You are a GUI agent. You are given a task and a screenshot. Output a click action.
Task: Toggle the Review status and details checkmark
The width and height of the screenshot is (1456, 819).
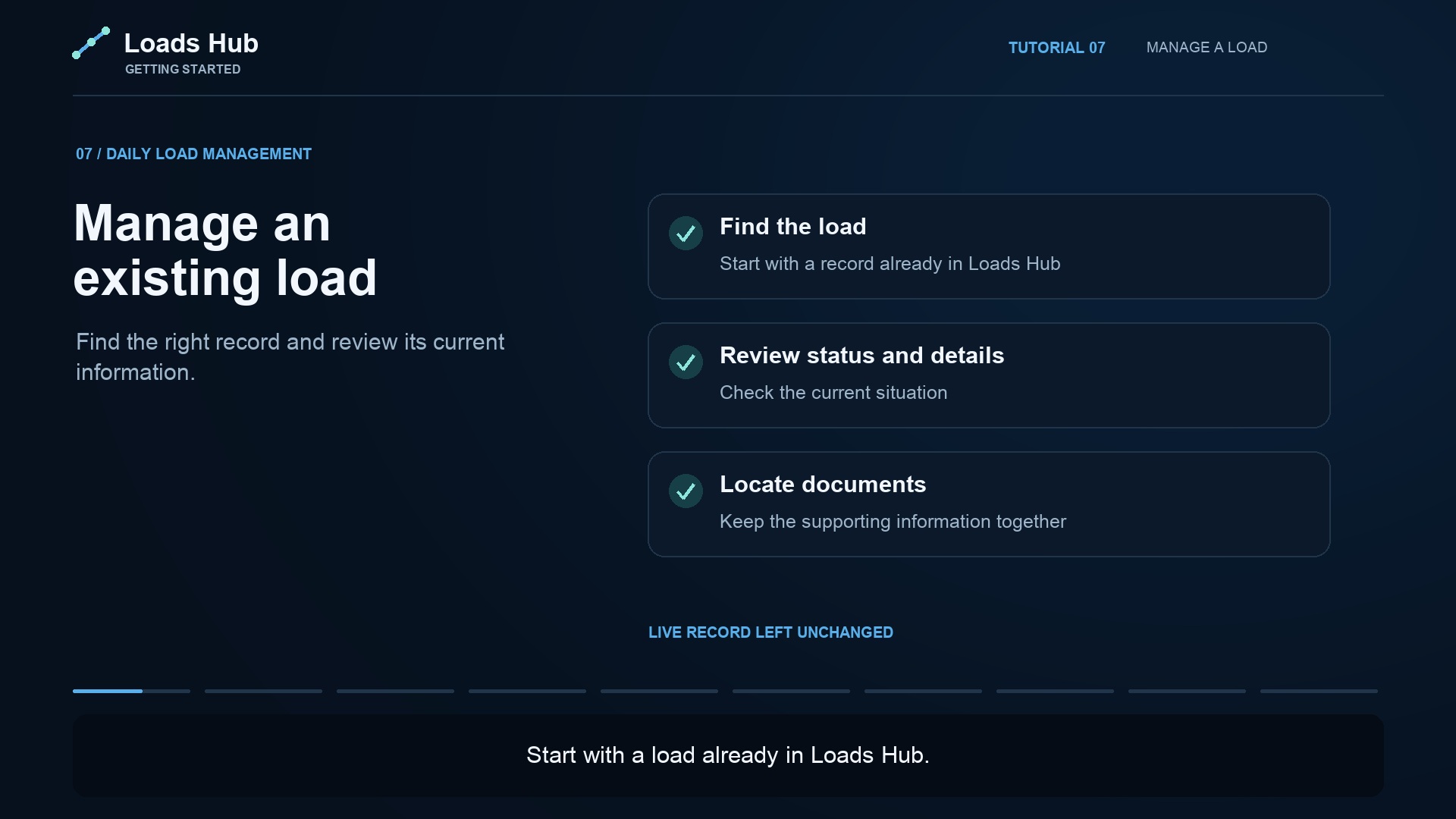pyautogui.click(x=686, y=362)
